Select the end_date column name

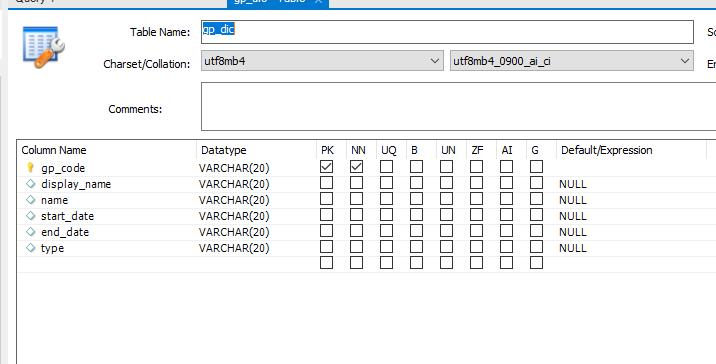[x=65, y=232]
